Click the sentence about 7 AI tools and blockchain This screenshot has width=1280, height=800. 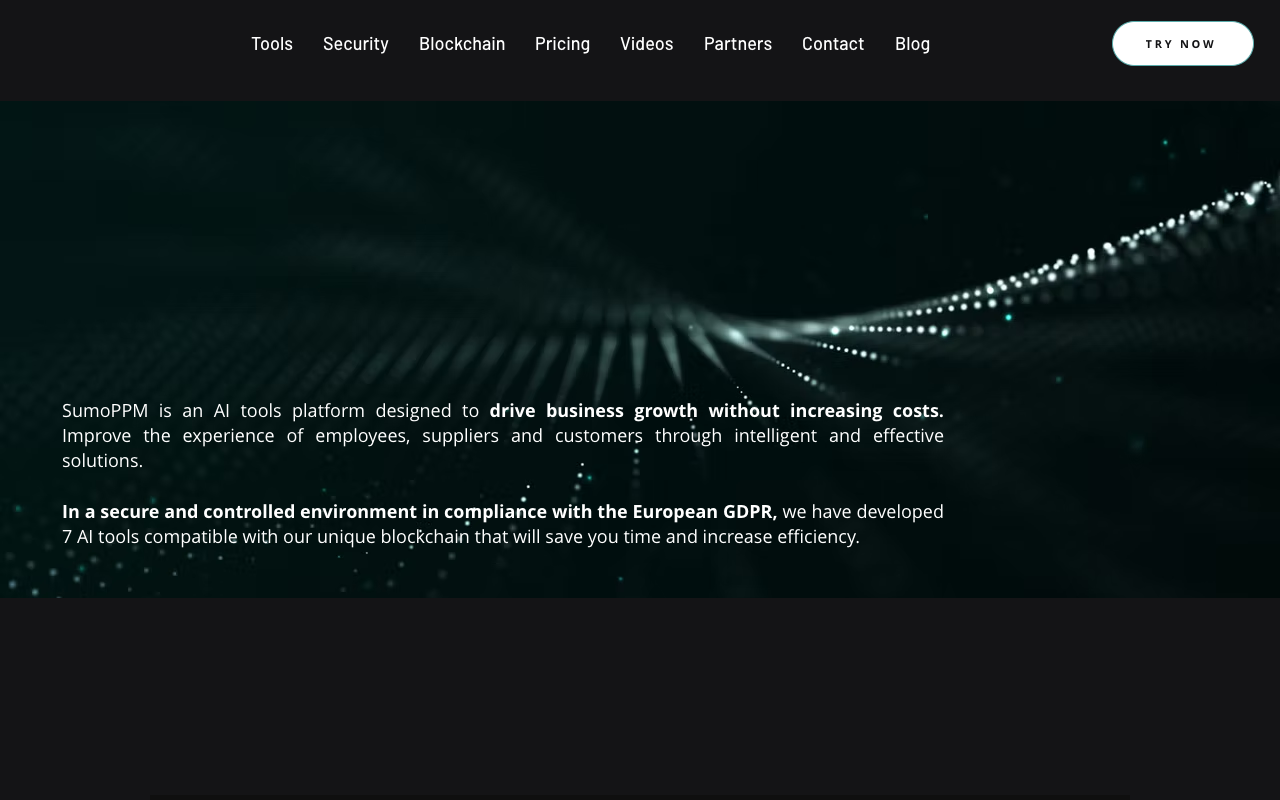point(503,524)
